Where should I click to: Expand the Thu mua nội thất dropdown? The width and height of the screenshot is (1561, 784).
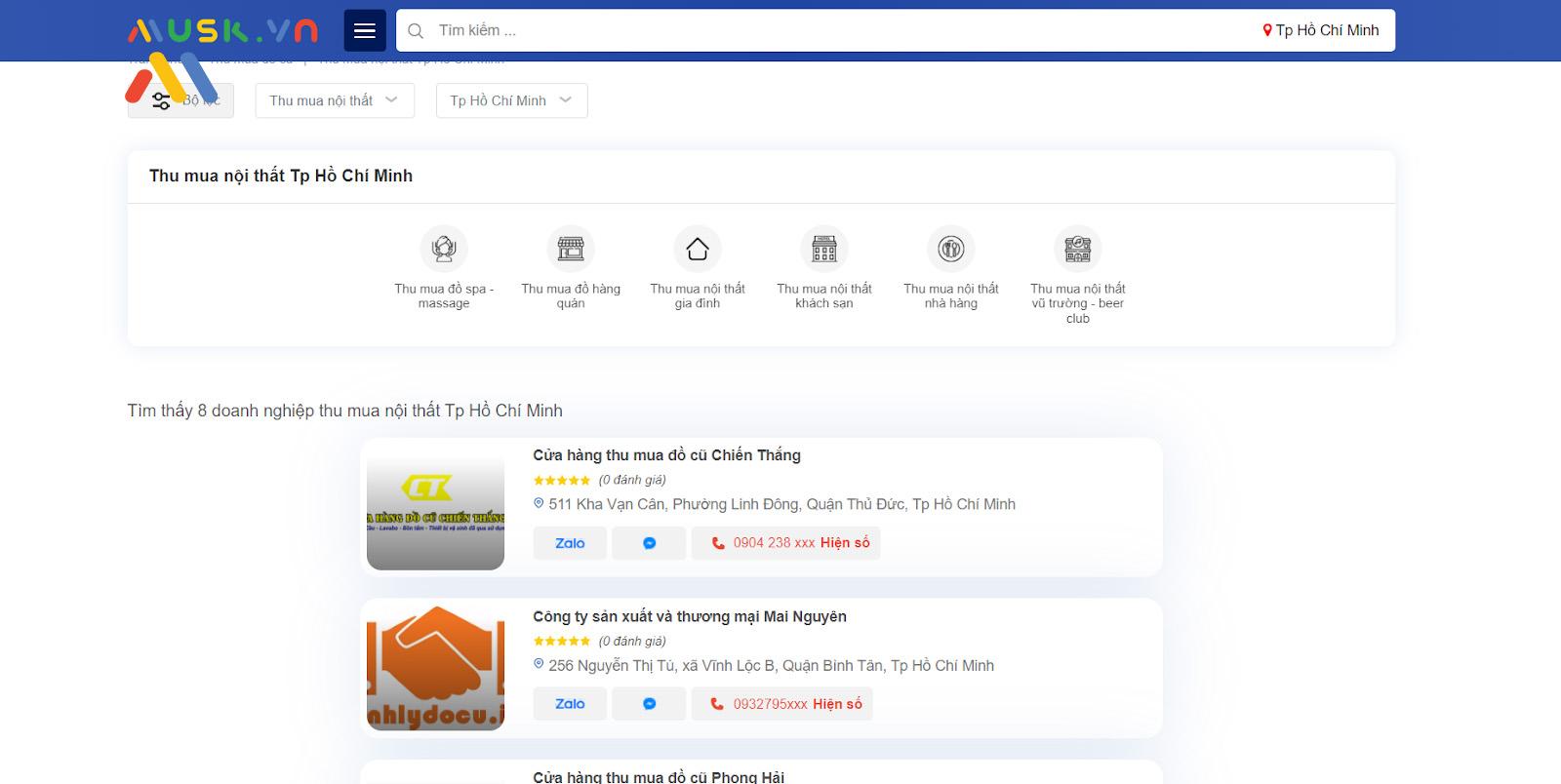[x=335, y=100]
